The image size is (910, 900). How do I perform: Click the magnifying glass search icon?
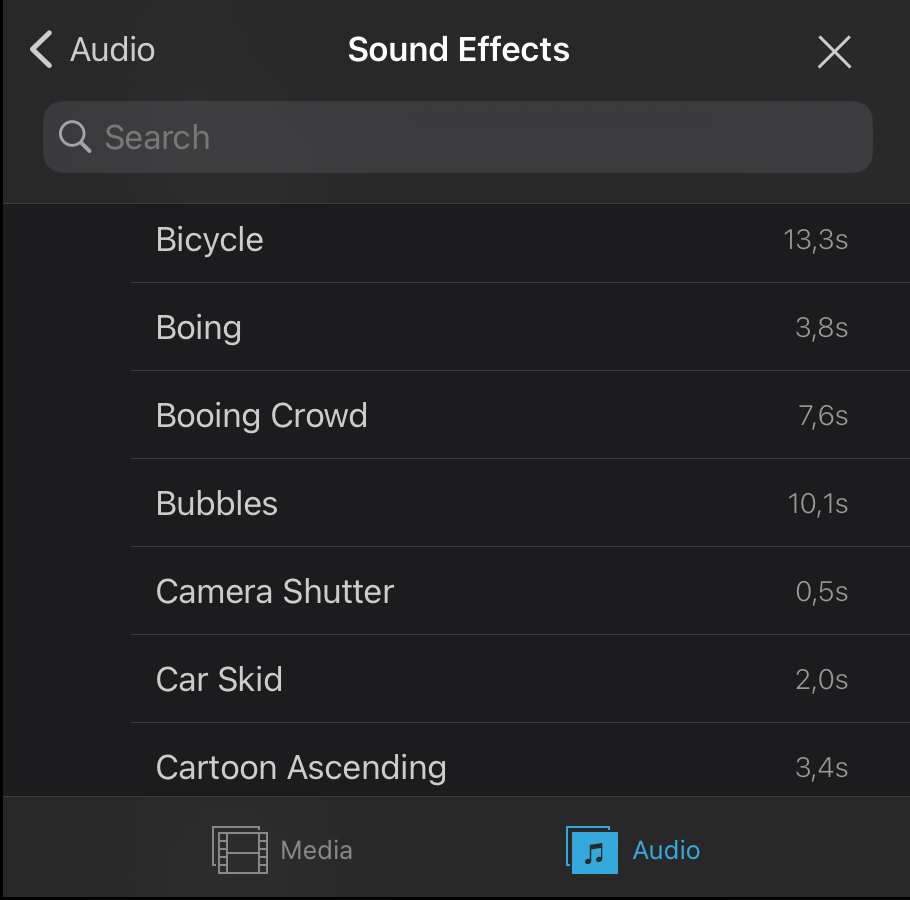[x=75, y=137]
